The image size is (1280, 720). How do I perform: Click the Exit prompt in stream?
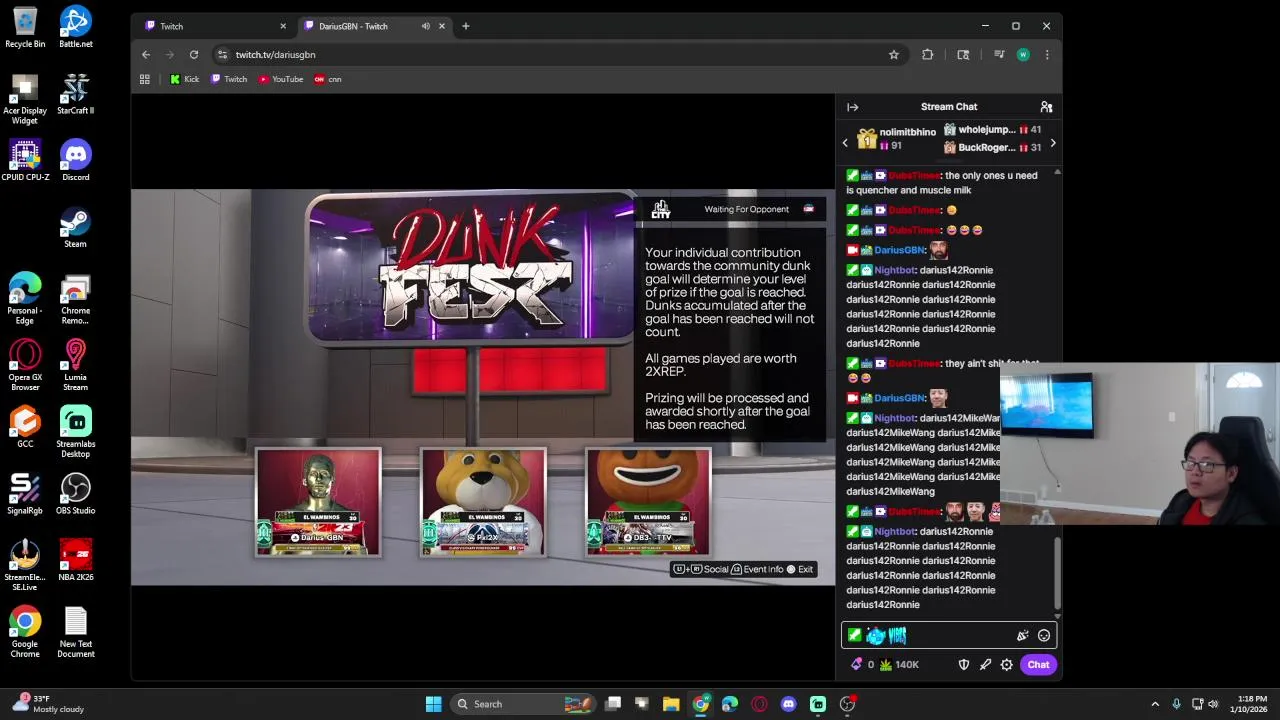point(801,569)
